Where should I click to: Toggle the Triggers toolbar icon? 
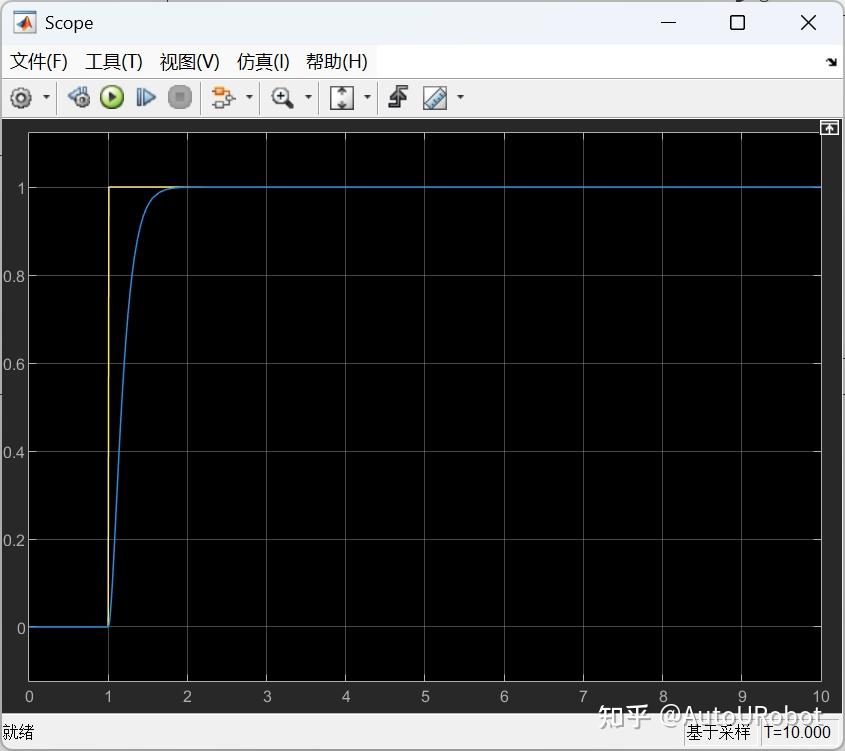pos(398,98)
